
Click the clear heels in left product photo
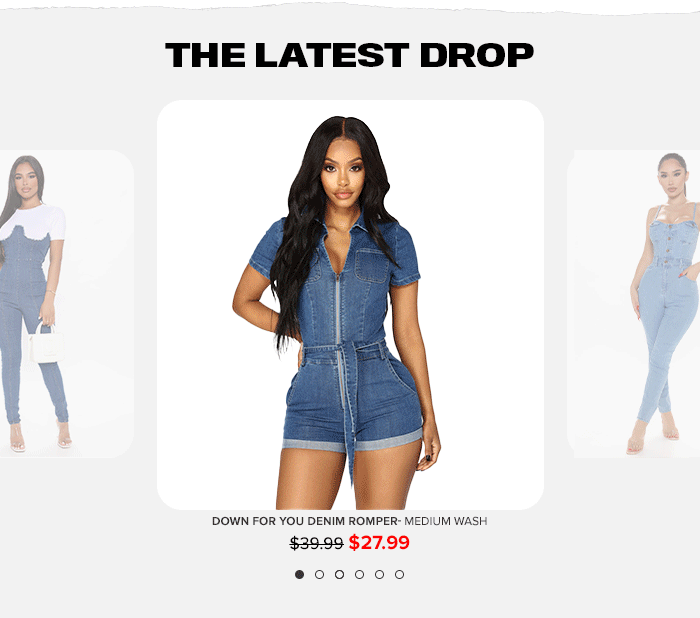click(x=40, y=437)
